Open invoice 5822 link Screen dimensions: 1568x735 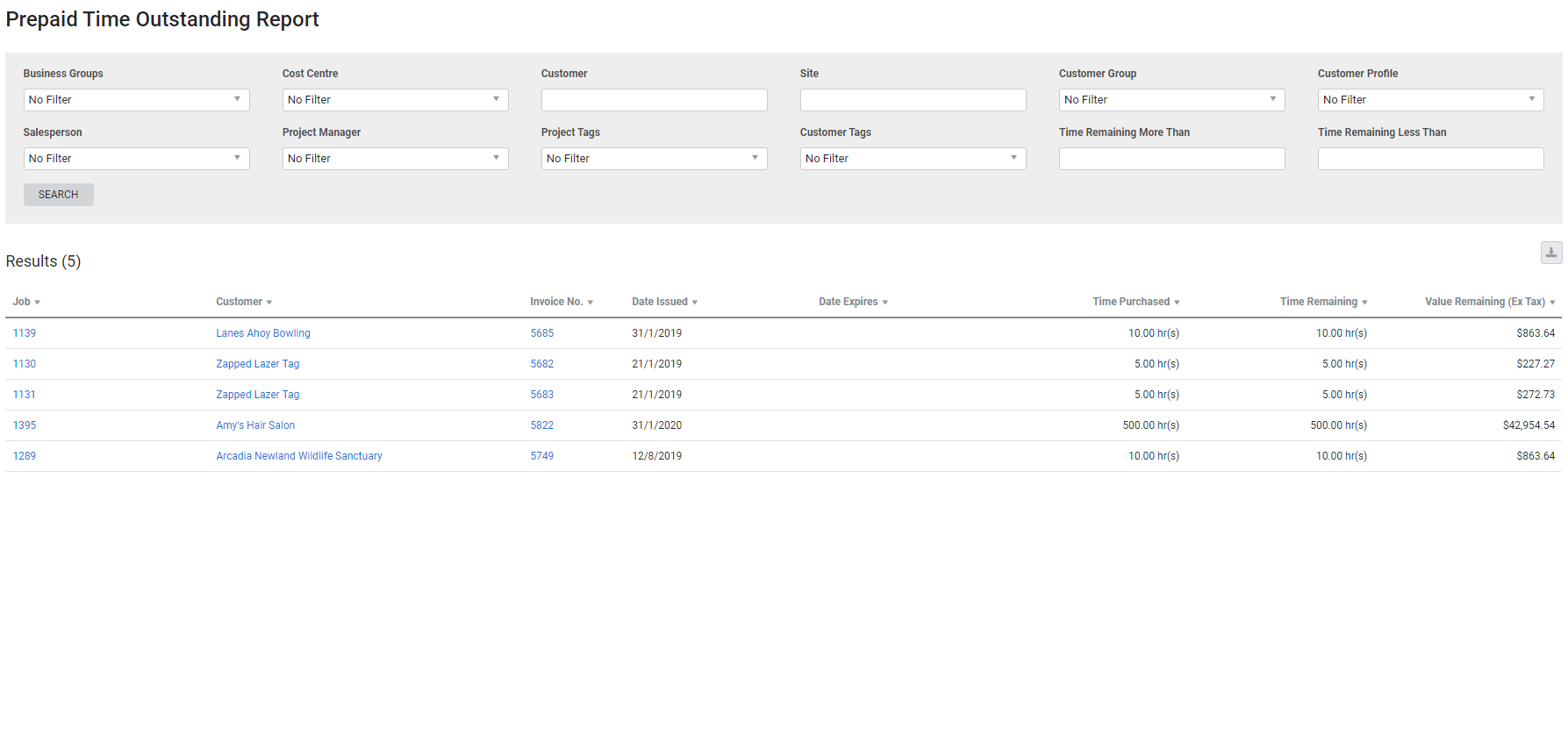pos(542,425)
